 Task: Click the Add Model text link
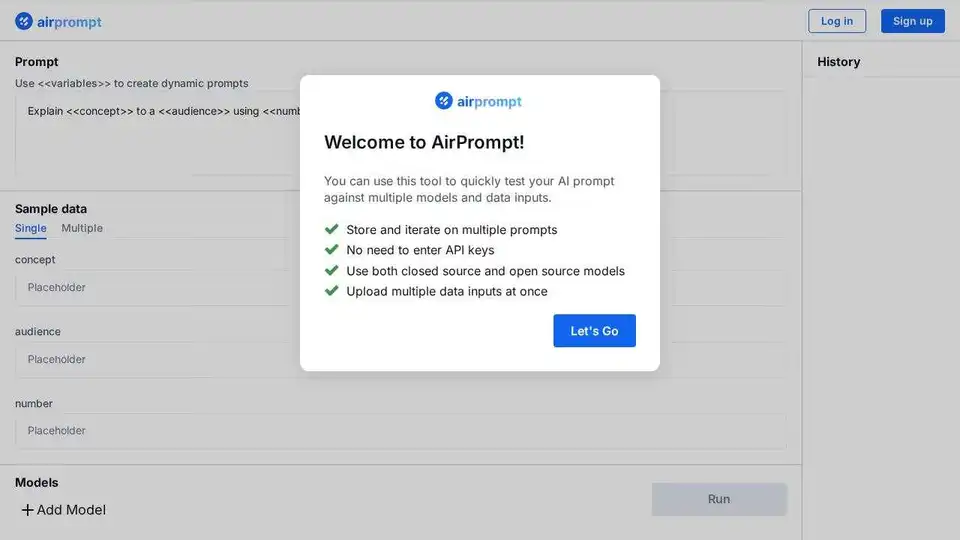click(x=71, y=510)
